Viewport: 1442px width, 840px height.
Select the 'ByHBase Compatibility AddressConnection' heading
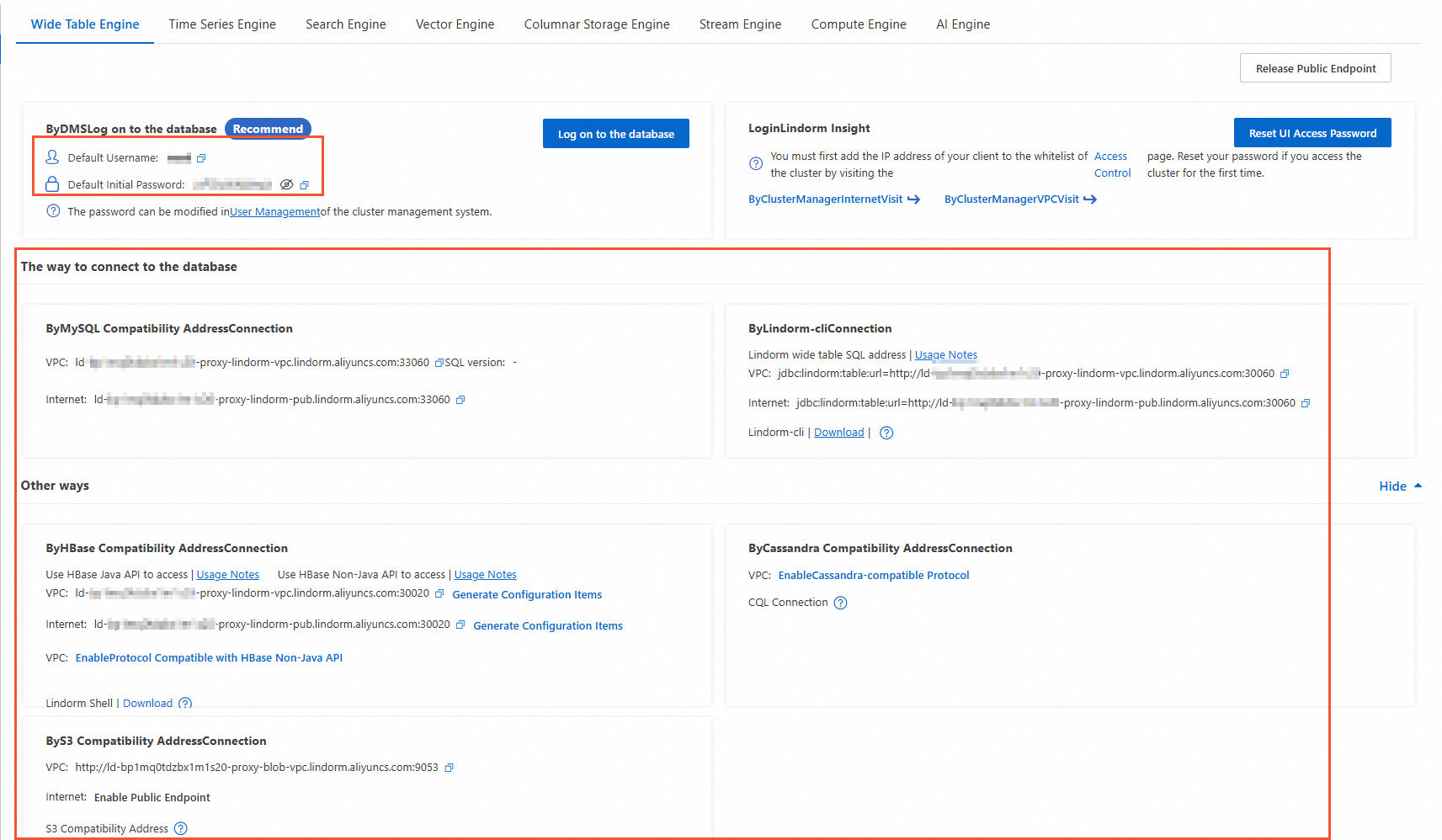[x=167, y=548]
